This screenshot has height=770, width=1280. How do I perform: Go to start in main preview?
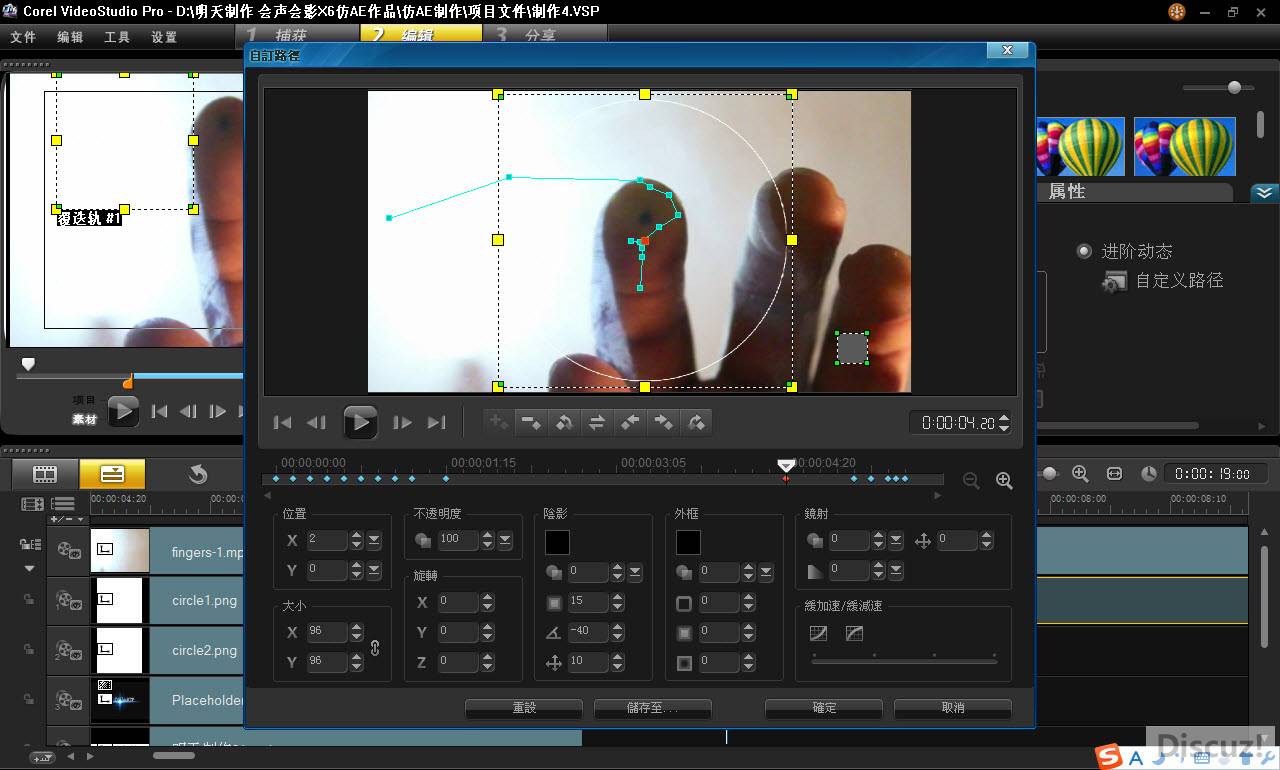point(159,411)
